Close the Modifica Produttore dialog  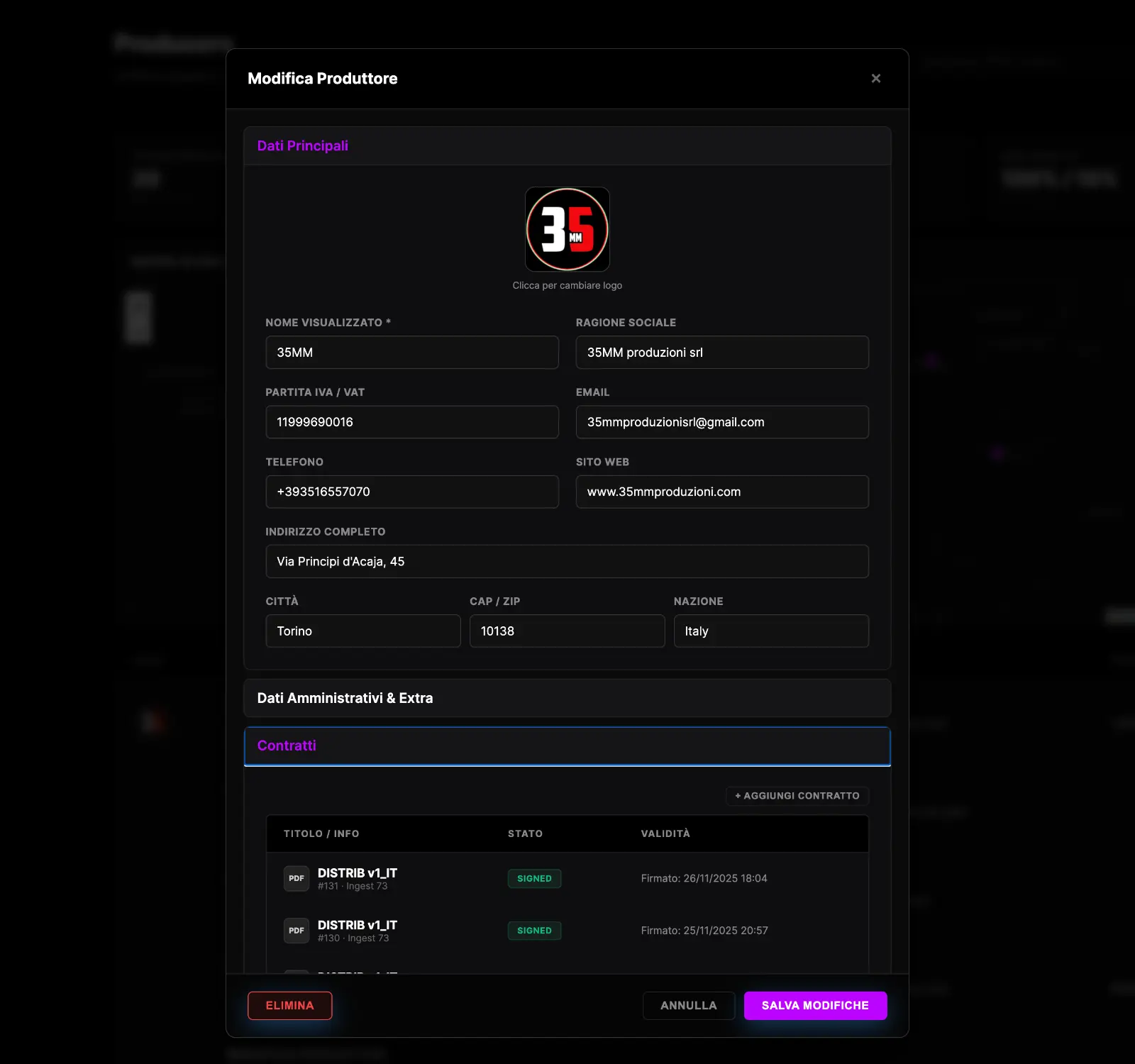click(x=875, y=79)
